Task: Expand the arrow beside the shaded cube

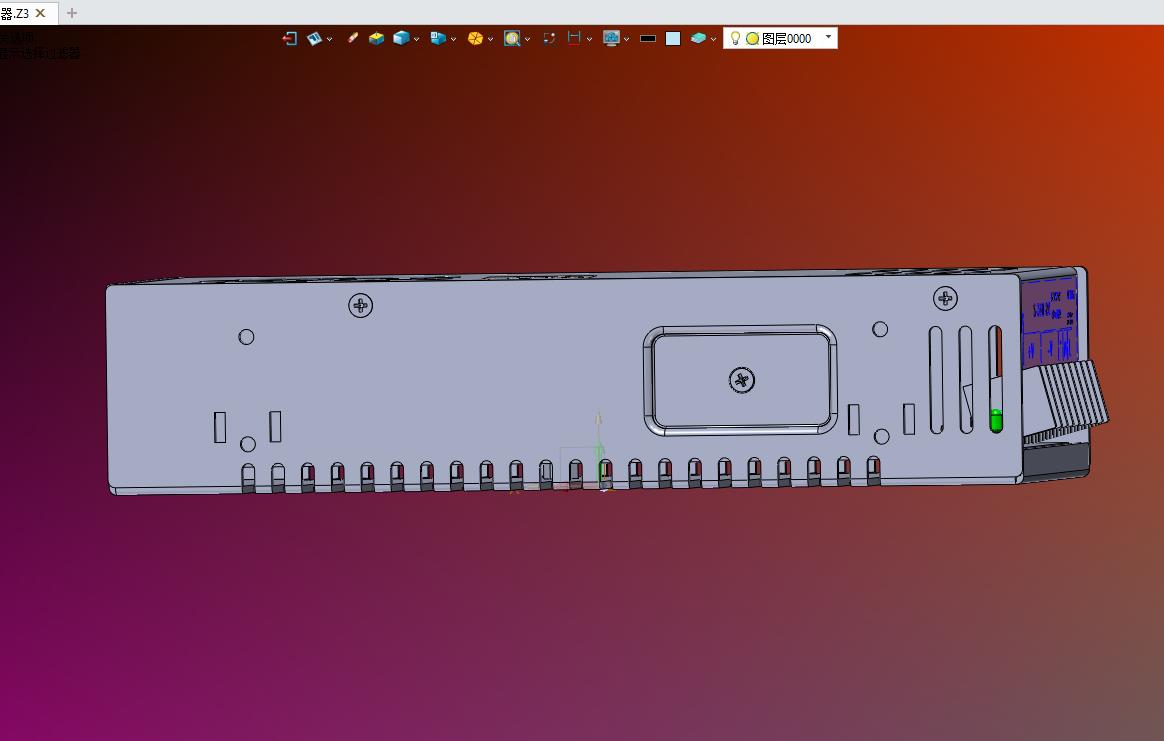Action: pyautogui.click(x=416, y=39)
